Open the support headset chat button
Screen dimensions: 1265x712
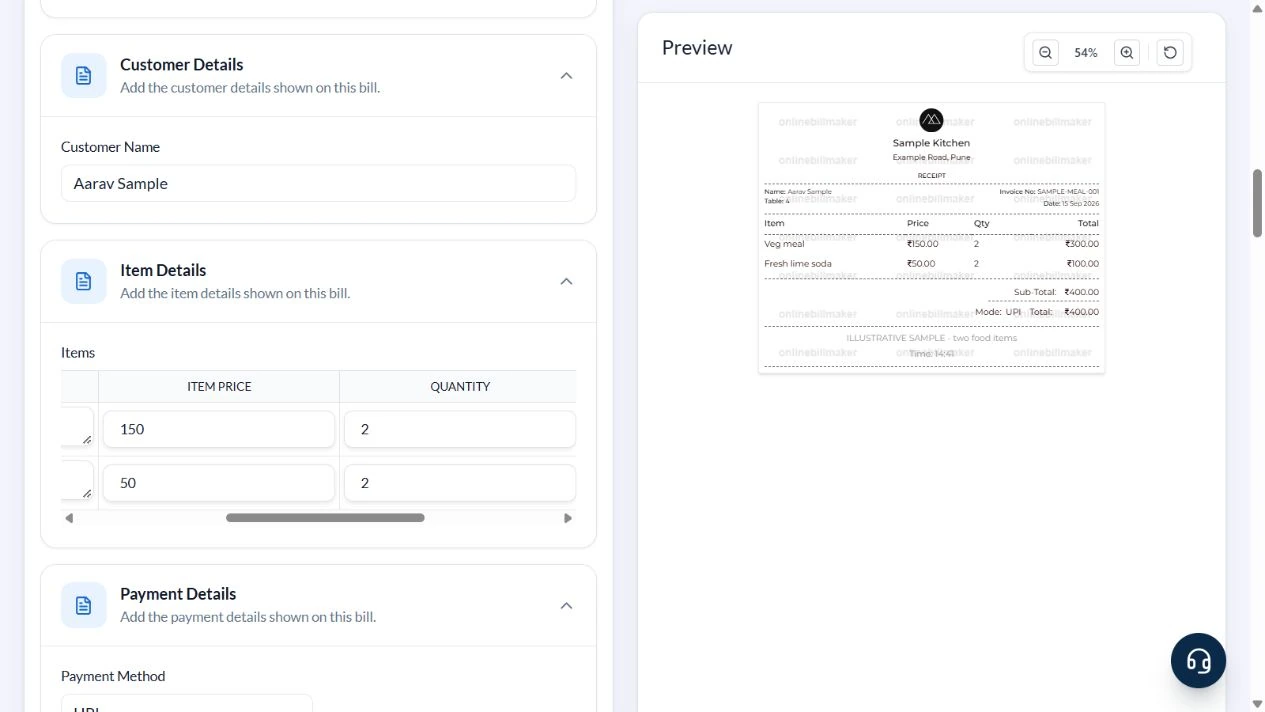coord(1198,660)
